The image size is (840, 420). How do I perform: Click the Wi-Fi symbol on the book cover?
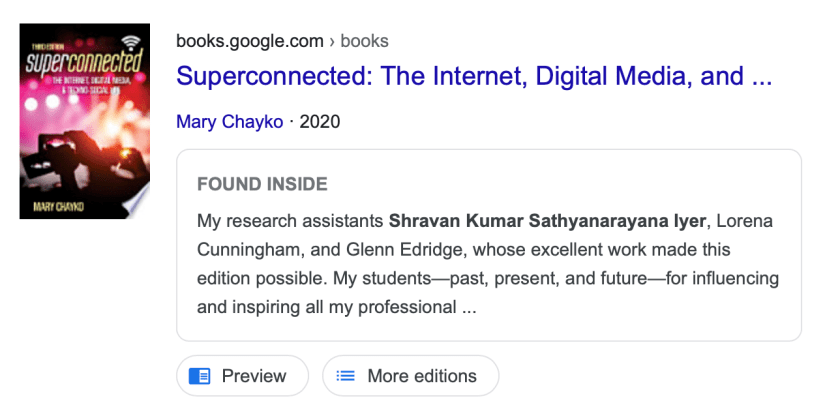pos(130,43)
